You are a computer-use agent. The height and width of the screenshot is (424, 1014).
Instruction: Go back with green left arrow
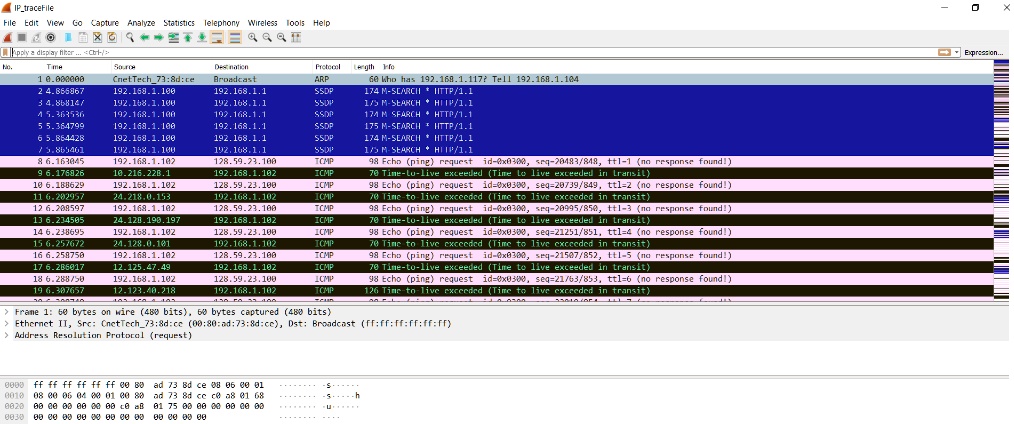145,37
